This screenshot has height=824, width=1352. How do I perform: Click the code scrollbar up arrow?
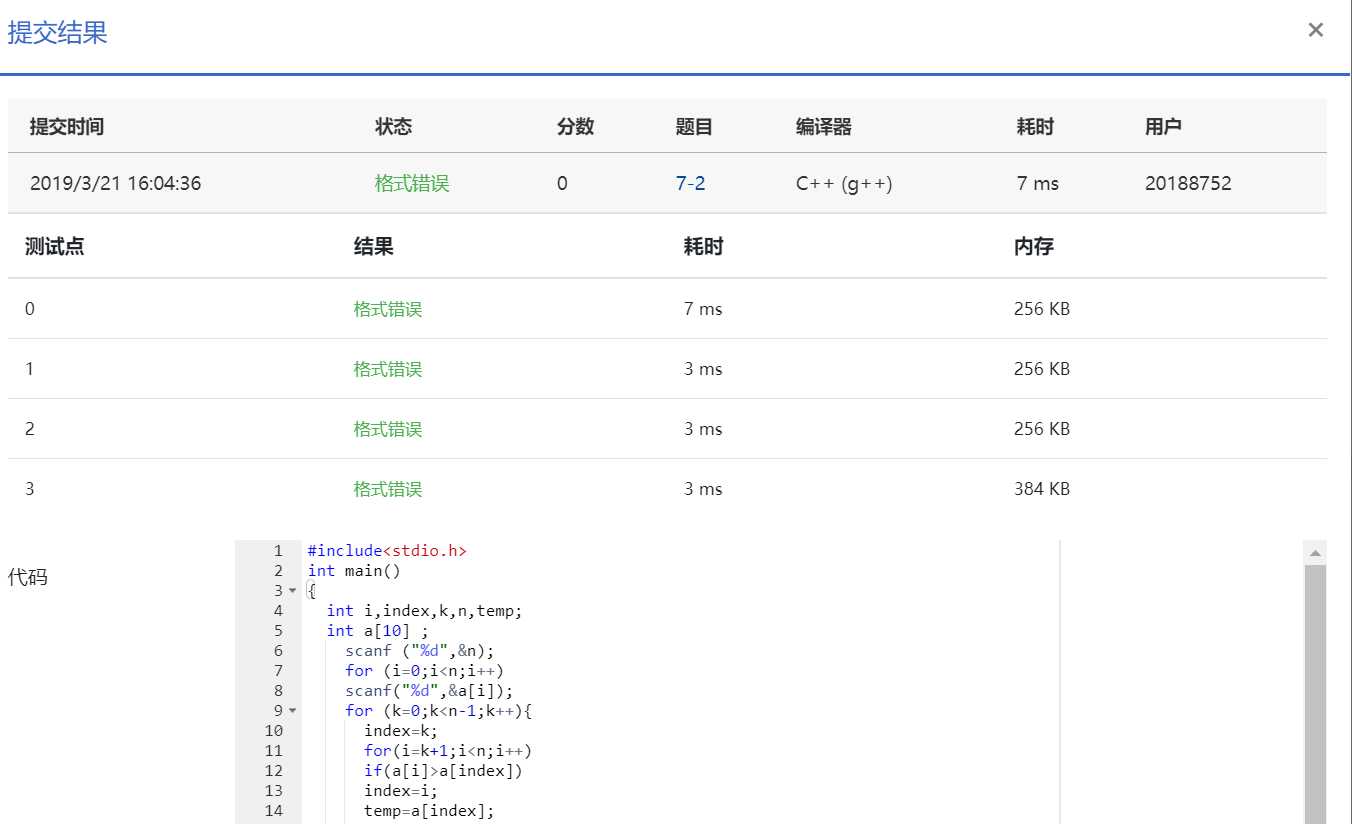coord(1315,553)
